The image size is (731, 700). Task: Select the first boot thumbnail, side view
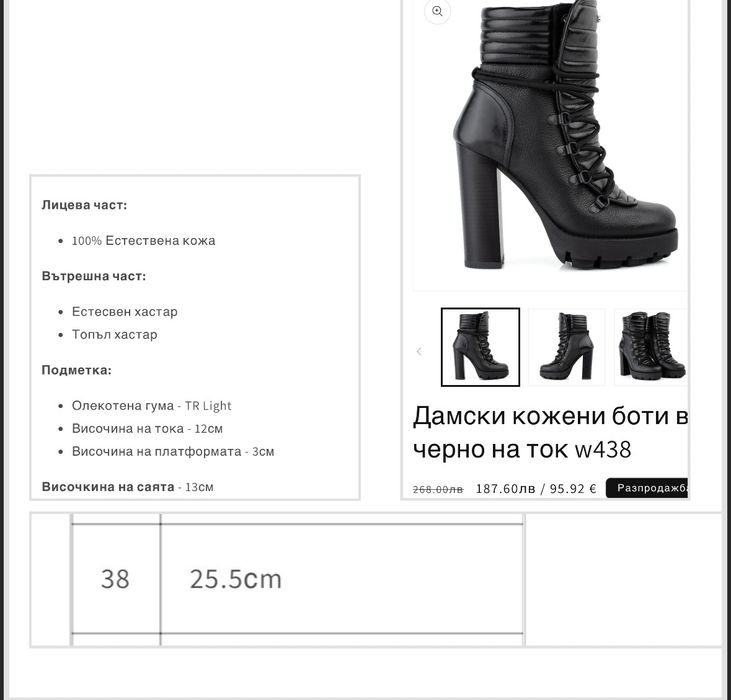tap(480, 347)
